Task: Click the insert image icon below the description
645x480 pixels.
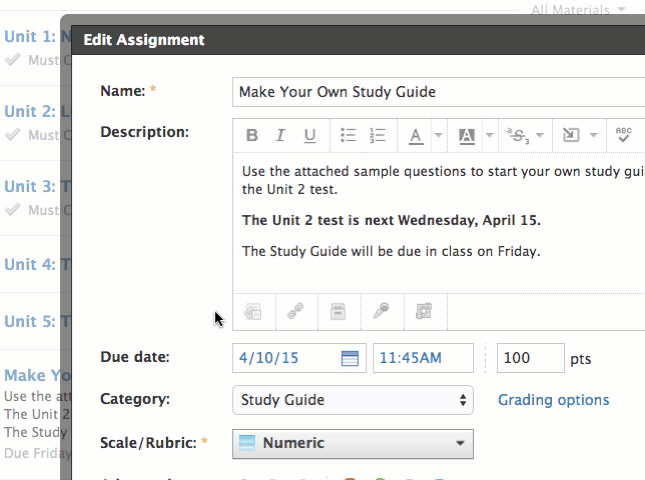Action: pyautogui.click(x=253, y=312)
